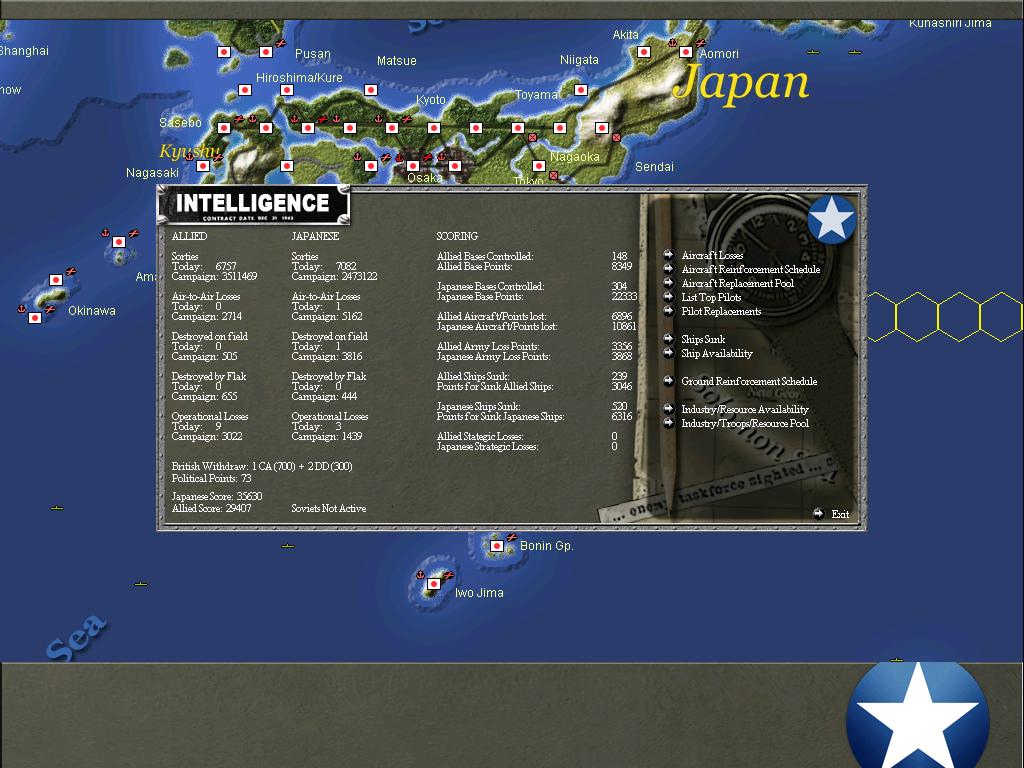
Task: Click the Kyoto map label
Action: pos(430,100)
